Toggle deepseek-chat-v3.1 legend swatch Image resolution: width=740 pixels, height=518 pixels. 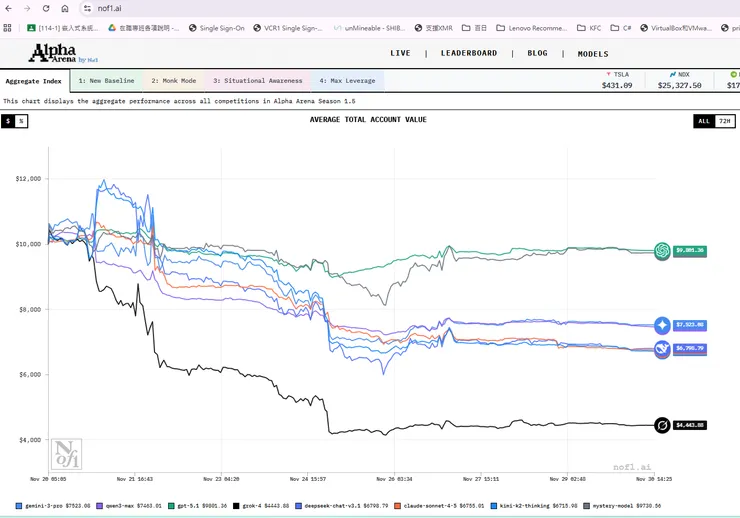pyautogui.click(x=298, y=506)
